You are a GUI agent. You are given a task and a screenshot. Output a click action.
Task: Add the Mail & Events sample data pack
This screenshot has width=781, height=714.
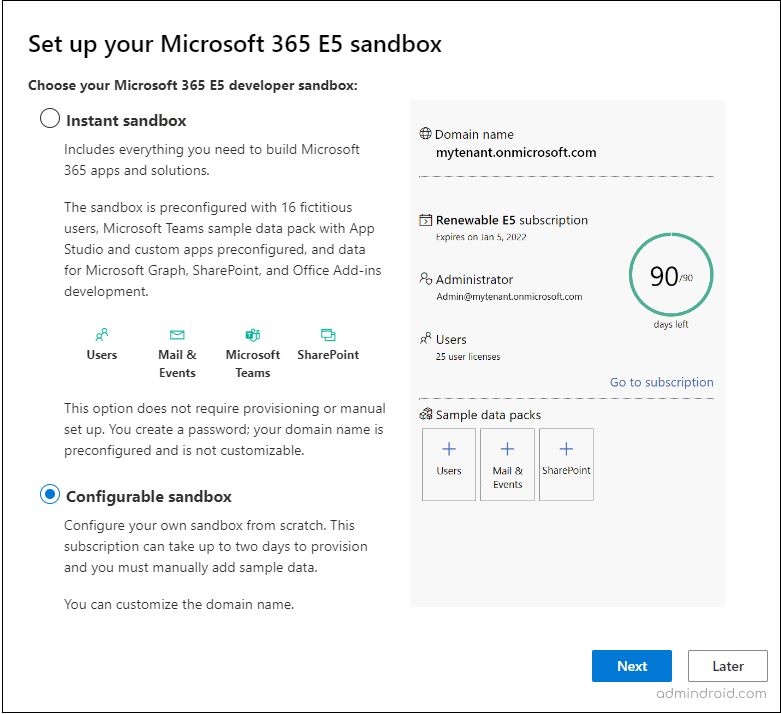[508, 464]
